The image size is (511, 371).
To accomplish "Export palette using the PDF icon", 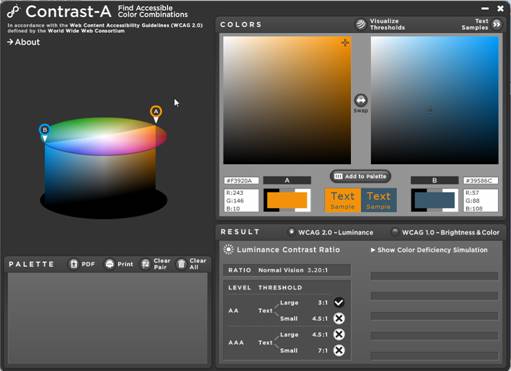I will (74, 264).
